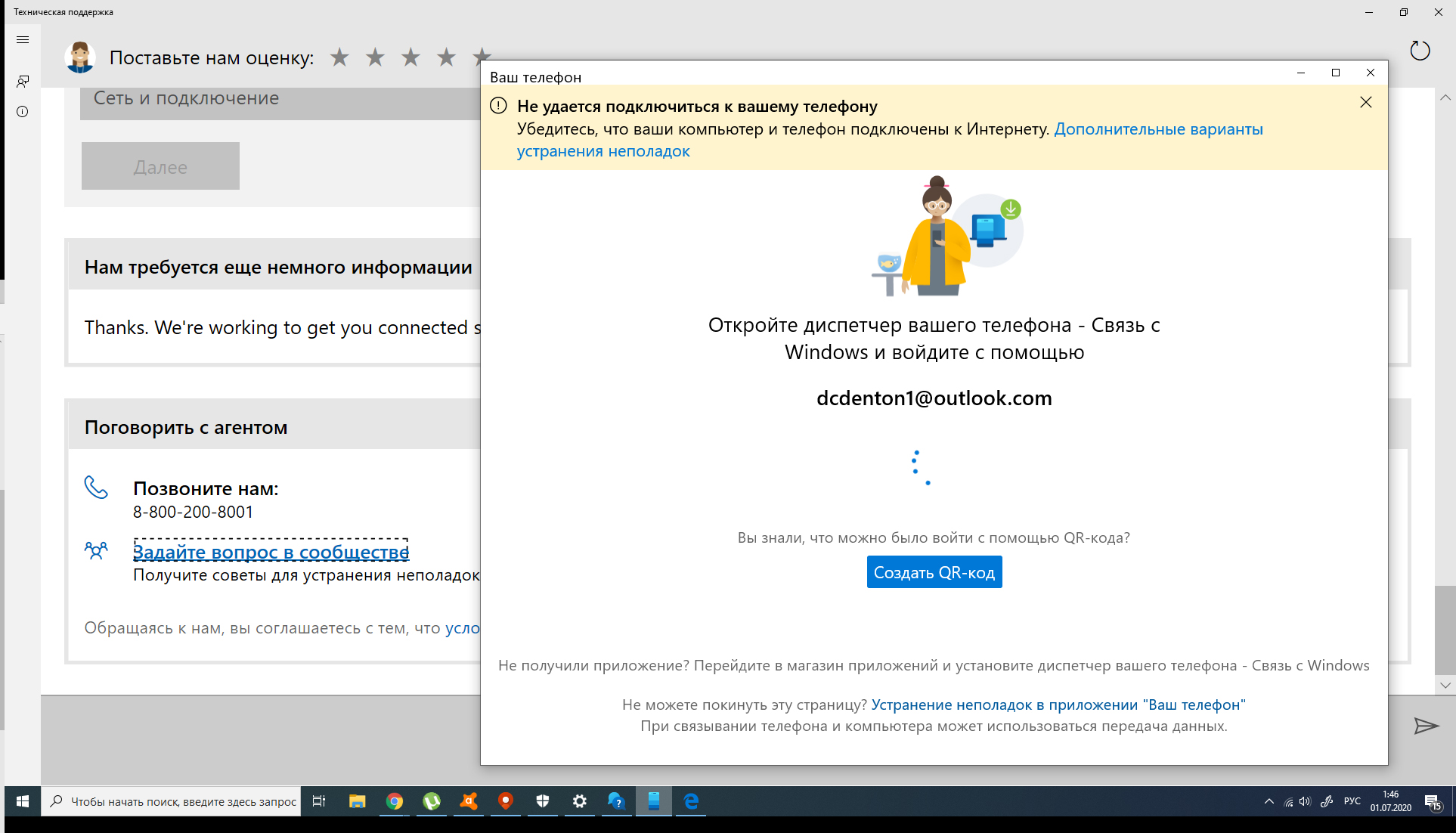
Task: Open the network status tray icon
Action: pyautogui.click(x=1288, y=802)
